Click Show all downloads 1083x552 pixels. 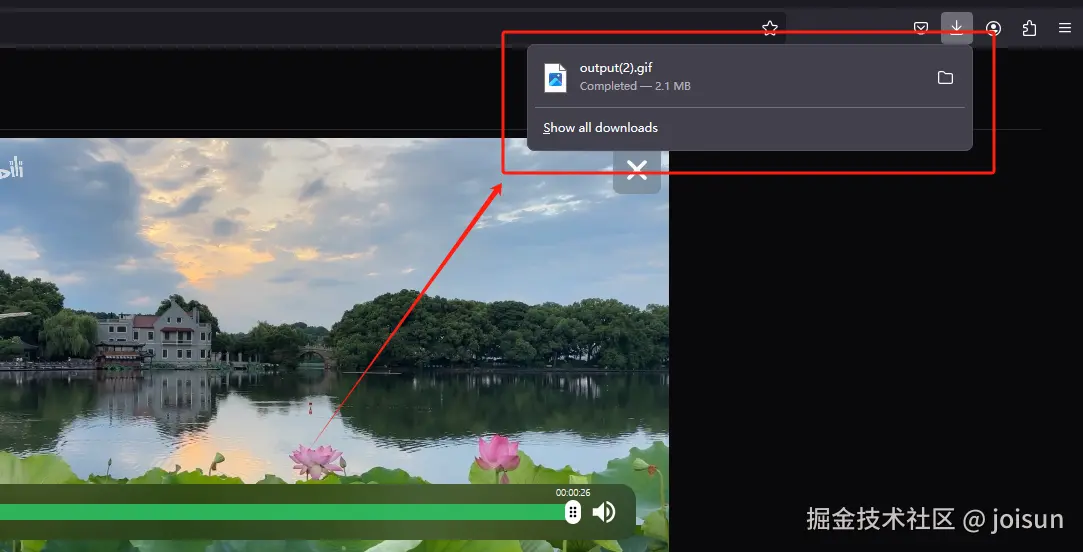[600, 128]
